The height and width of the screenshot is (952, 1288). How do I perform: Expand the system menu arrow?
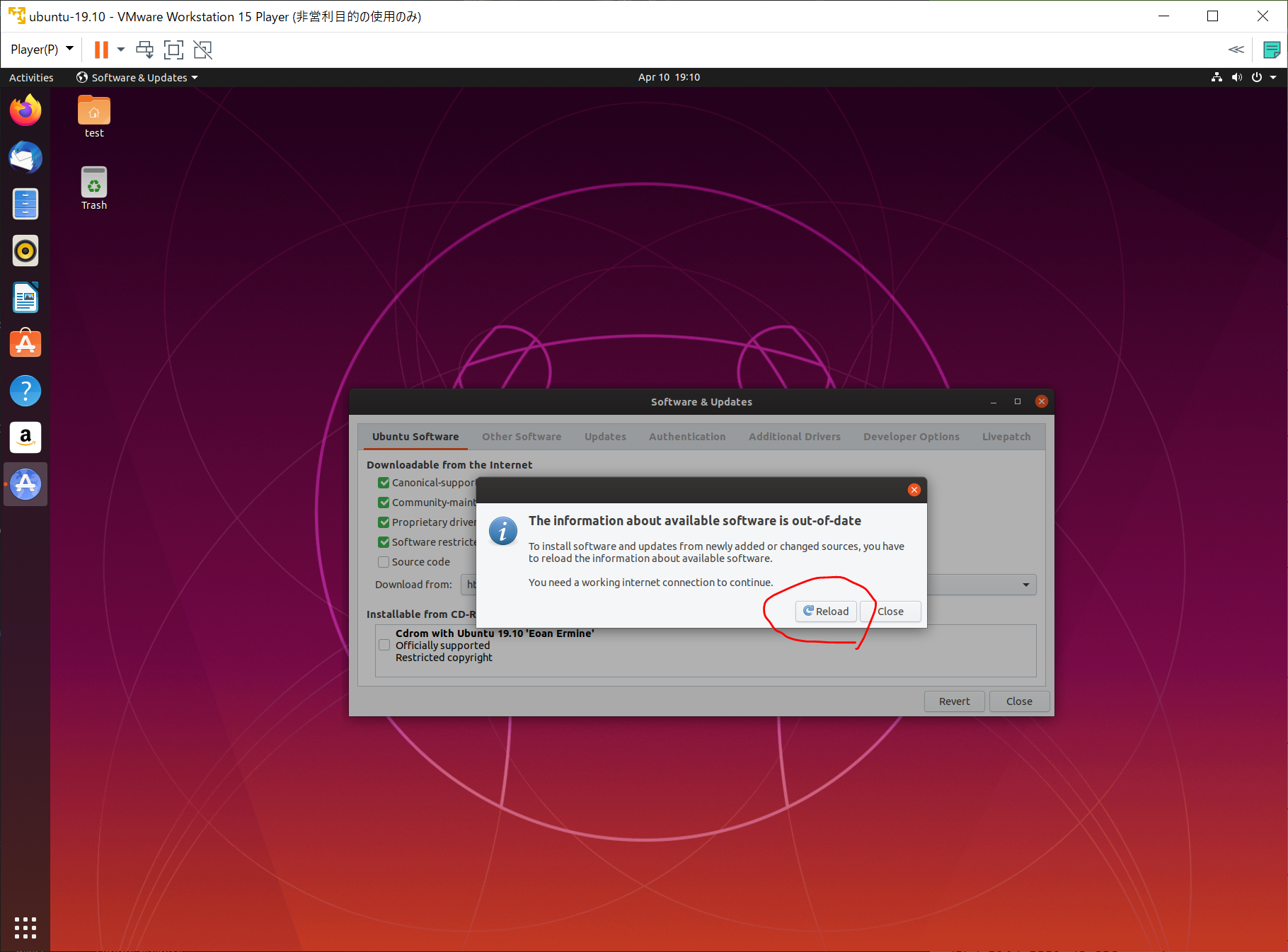[x=1273, y=77]
